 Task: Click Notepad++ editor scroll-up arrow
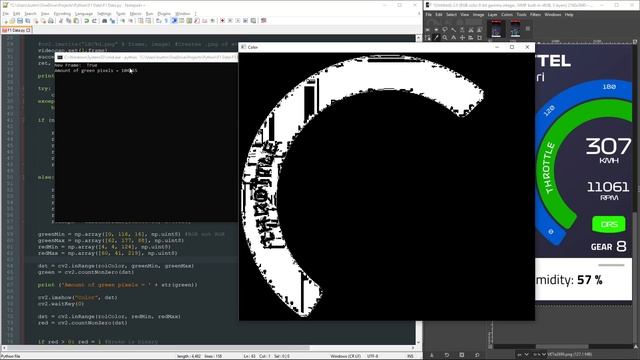(418, 38)
